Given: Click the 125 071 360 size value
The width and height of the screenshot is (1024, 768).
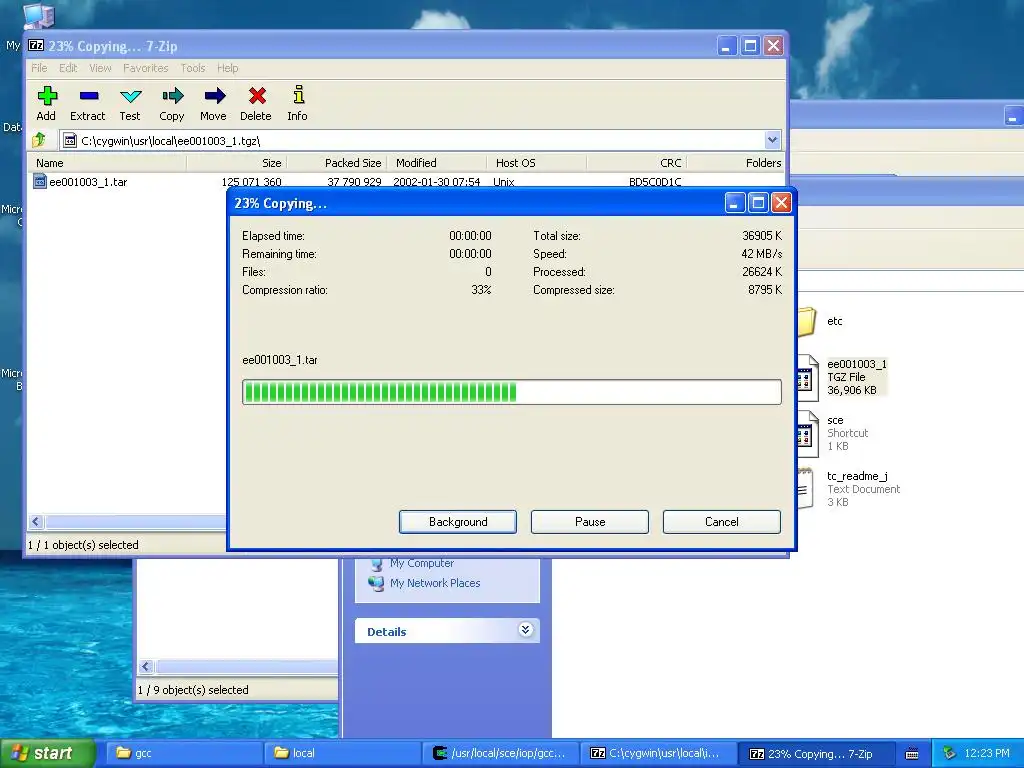Looking at the screenshot, I should tap(251, 182).
